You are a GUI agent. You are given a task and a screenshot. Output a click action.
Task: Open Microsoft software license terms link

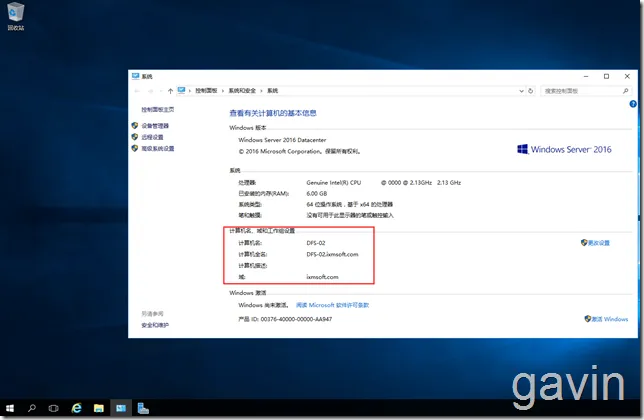pos(332,305)
